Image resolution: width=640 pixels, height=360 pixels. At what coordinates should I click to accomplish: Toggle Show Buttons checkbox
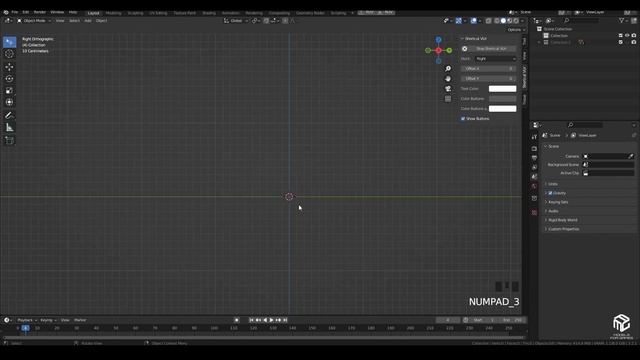pyautogui.click(x=463, y=119)
